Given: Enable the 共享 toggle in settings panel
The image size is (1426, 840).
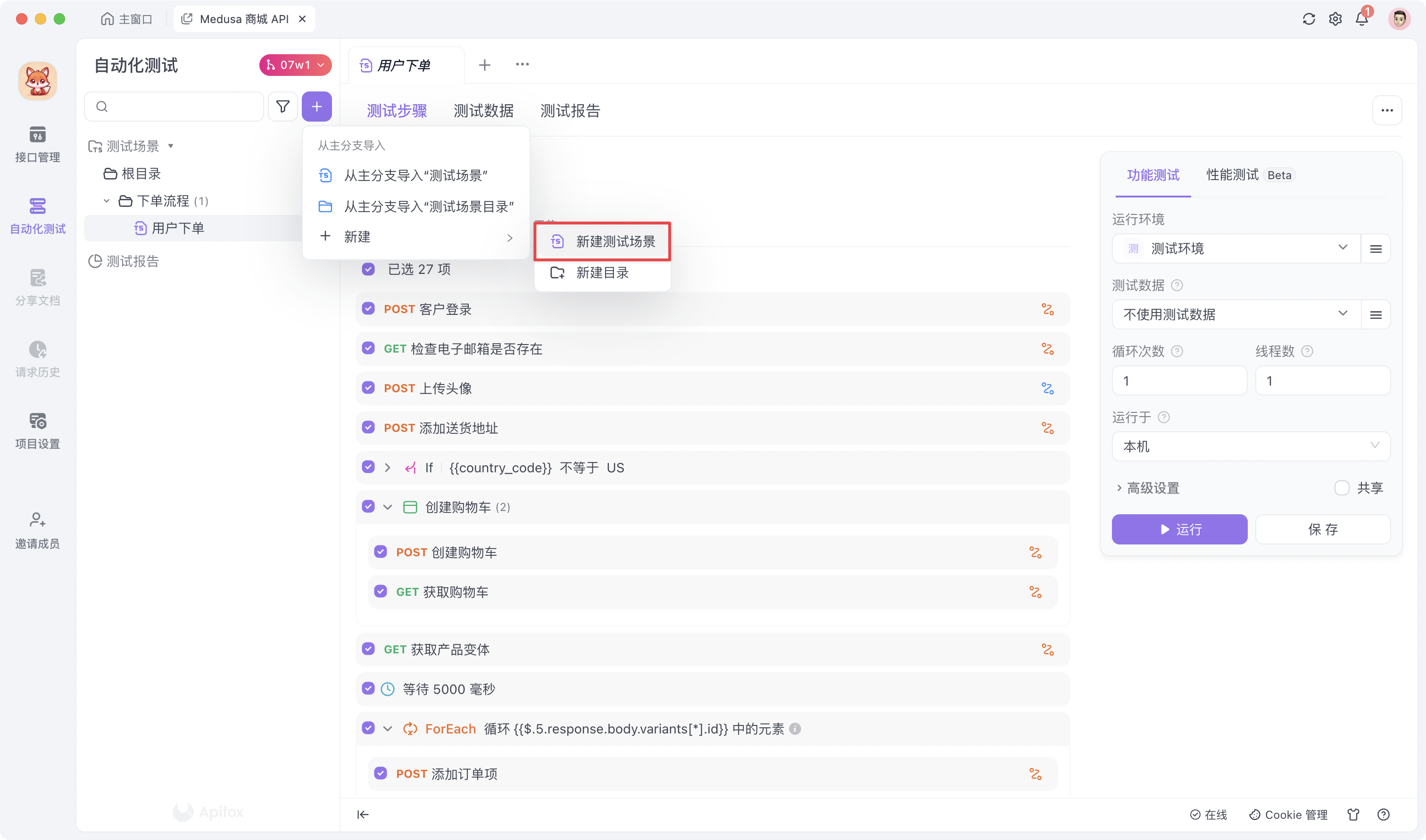Looking at the screenshot, I should [1341, 487].
